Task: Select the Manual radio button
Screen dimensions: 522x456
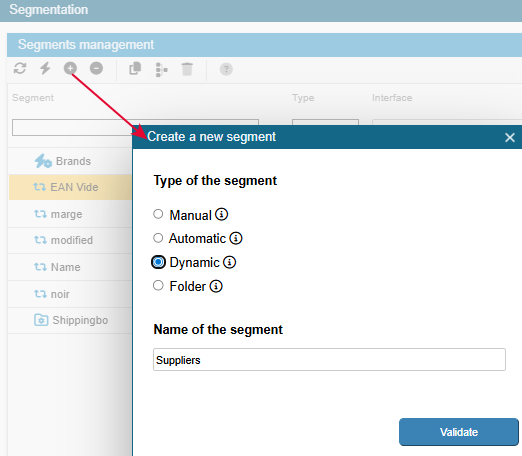Action: coord(158,214)
